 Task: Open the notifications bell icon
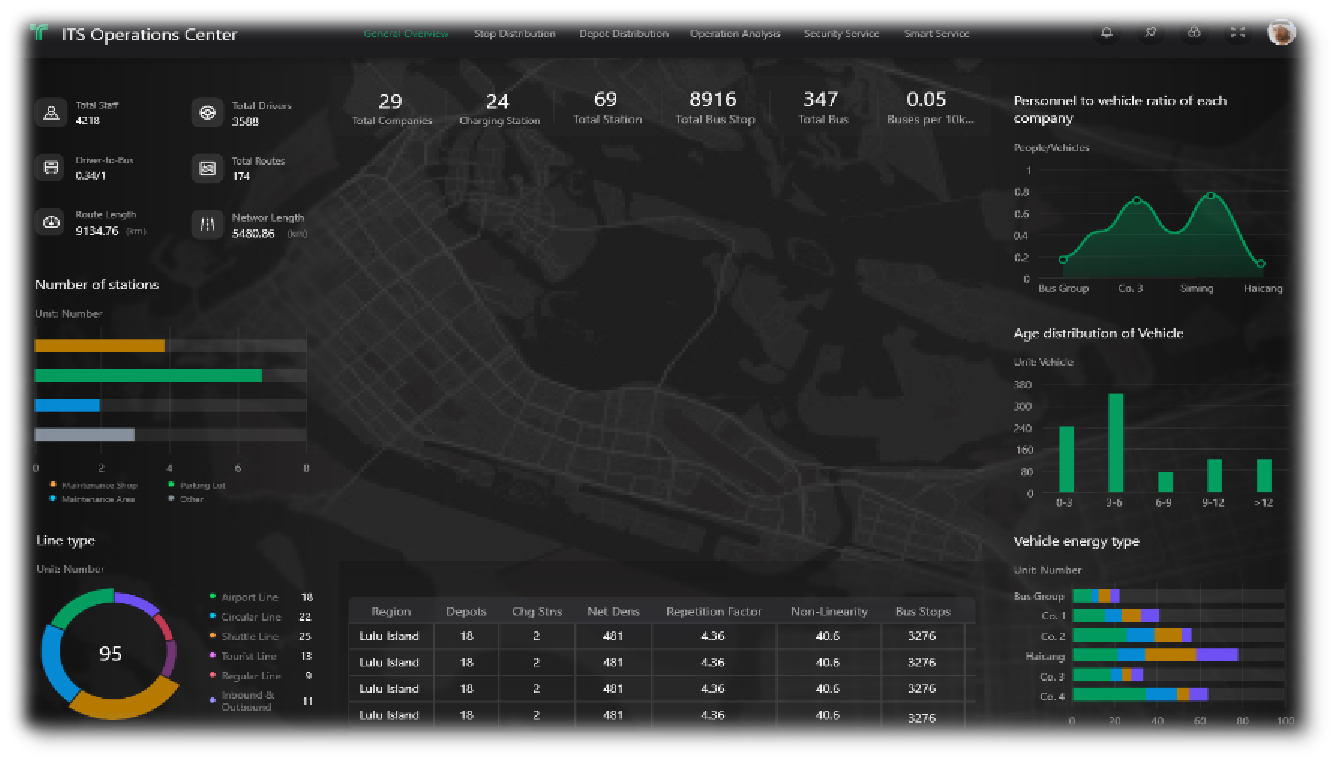pos(1106,33)
